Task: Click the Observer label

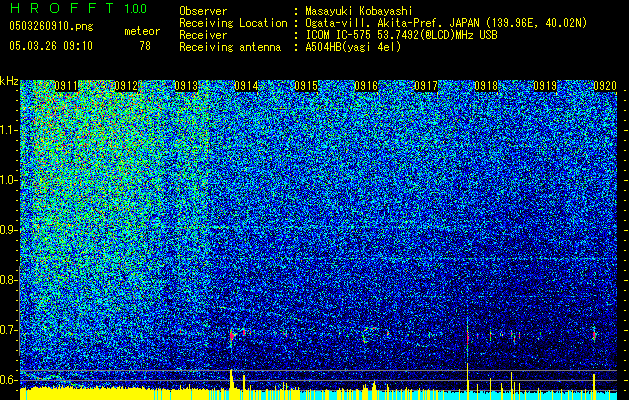Action: pos(203,11)
